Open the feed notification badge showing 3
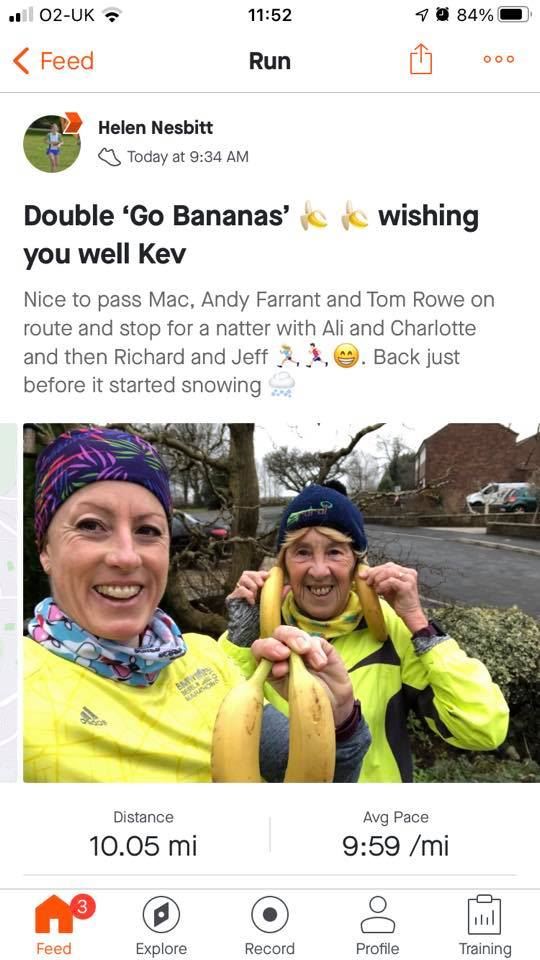This screenshot has width=540, height=960. [x=83, y=908]
